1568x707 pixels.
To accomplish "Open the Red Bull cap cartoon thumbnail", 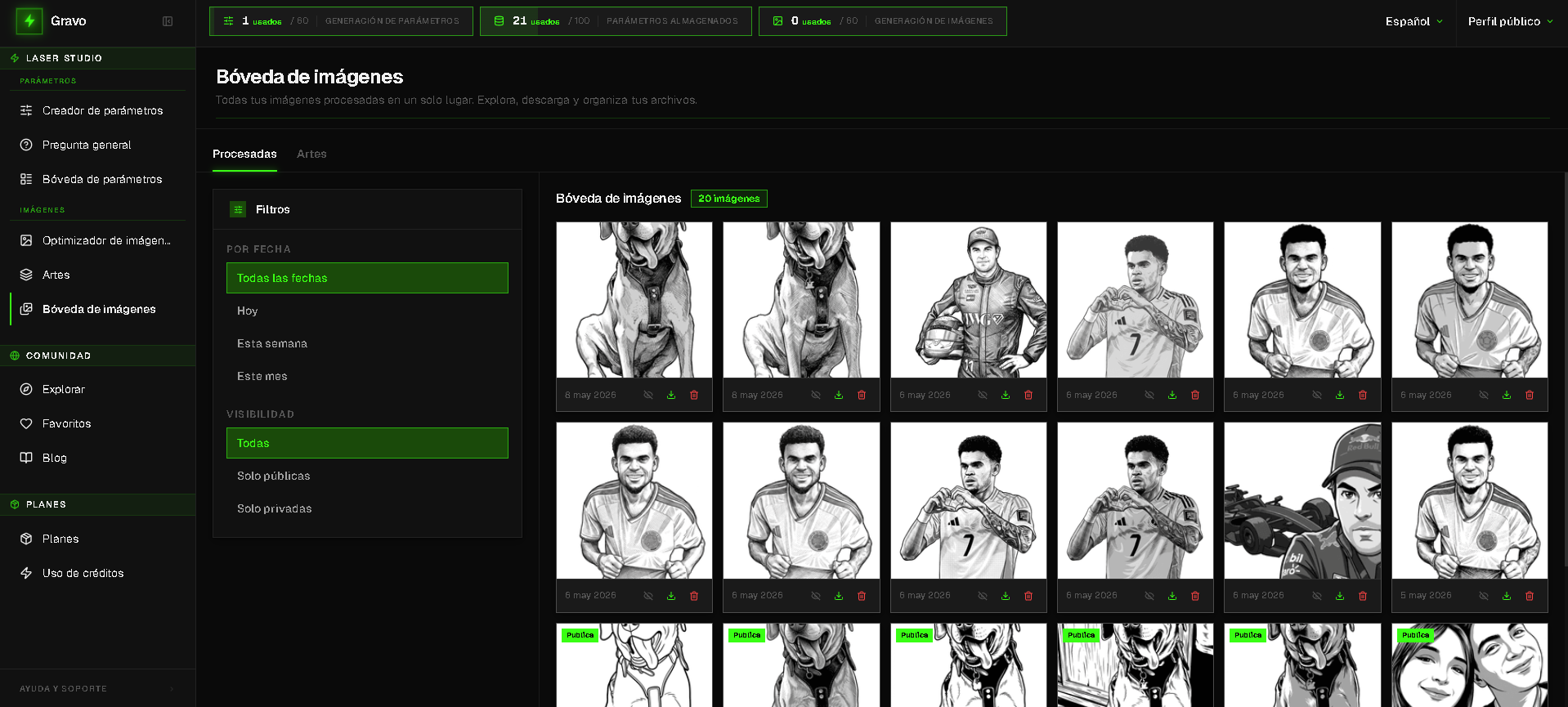I will click(1302, 500).
